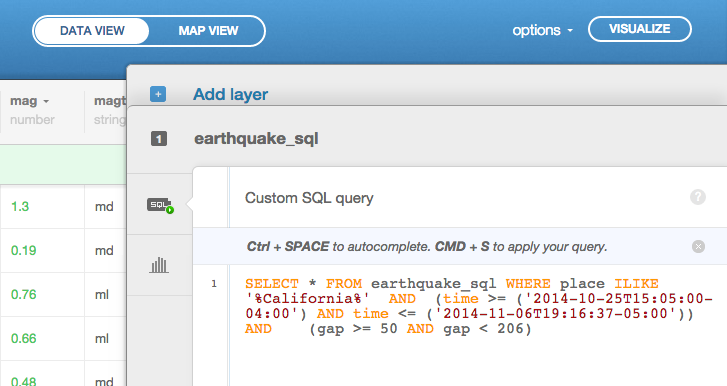Open the SQL editor panel icon
Screen dimensions: 727x386
point(160,205)
